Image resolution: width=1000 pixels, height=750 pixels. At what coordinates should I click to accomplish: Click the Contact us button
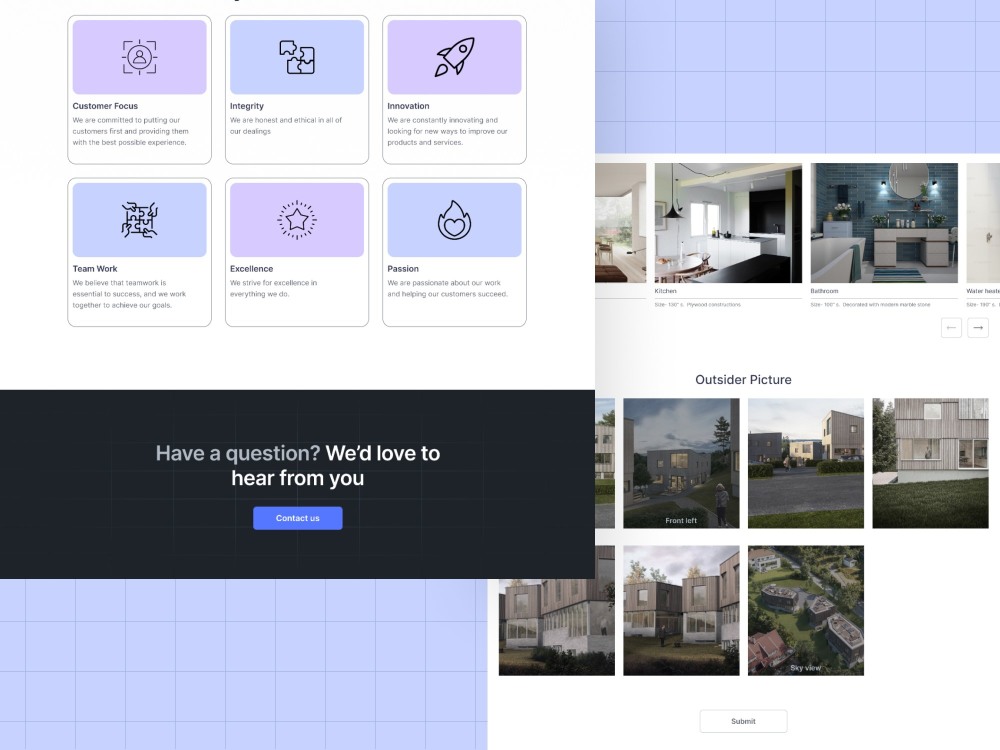coord(298,518)
